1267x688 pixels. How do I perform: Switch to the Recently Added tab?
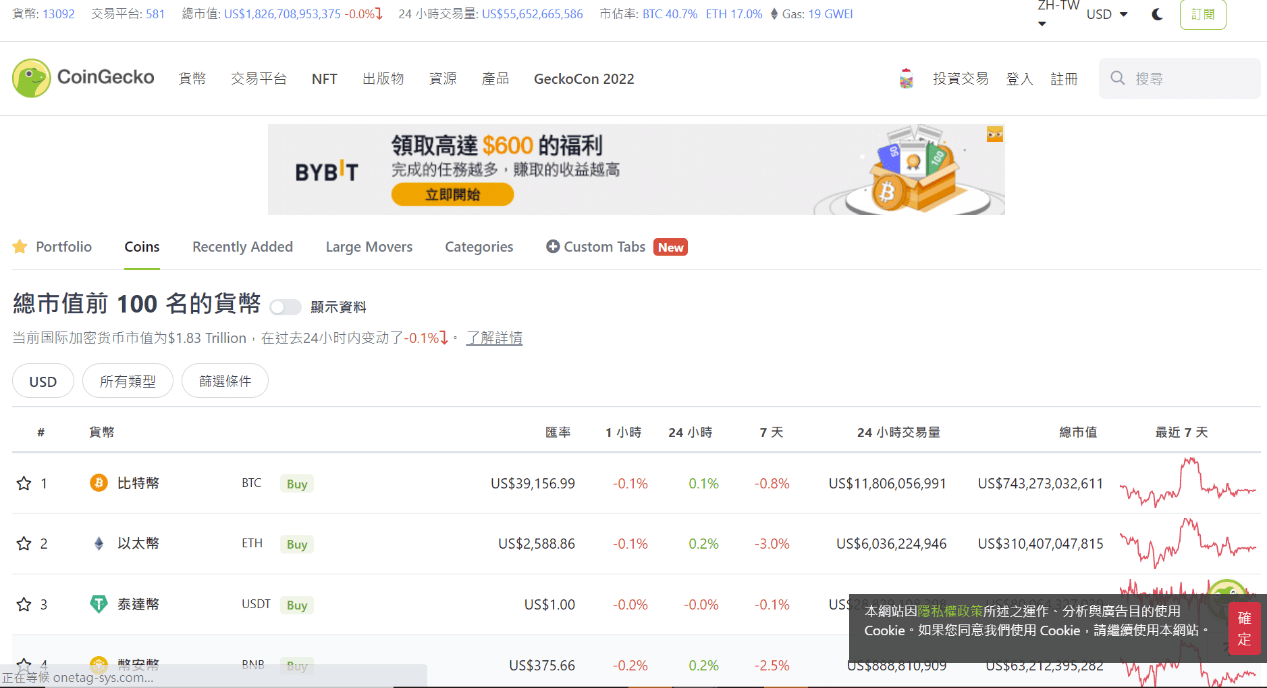tap(242, 246)
